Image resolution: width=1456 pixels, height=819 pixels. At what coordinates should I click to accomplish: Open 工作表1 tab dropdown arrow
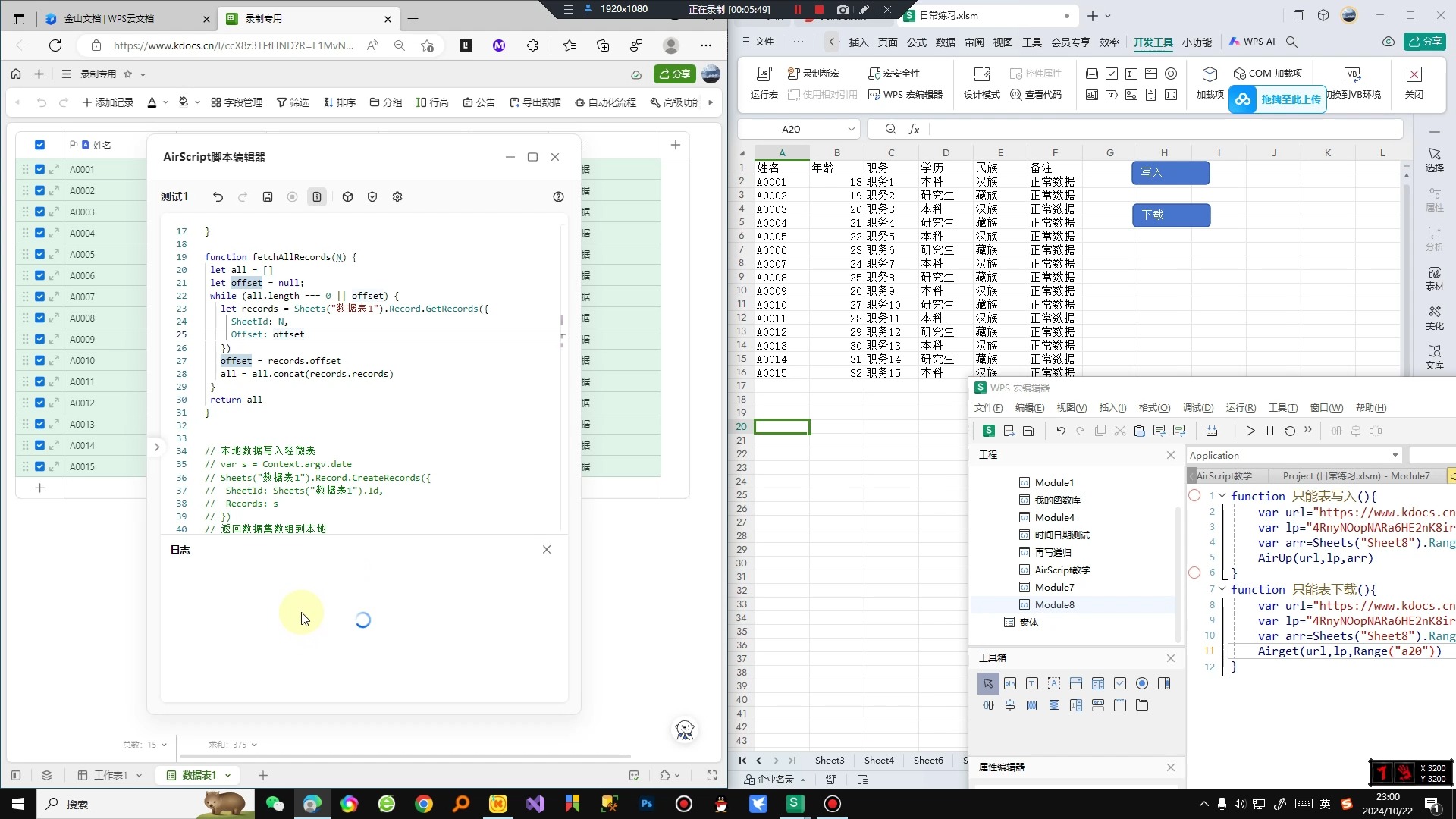coord(139,775)
